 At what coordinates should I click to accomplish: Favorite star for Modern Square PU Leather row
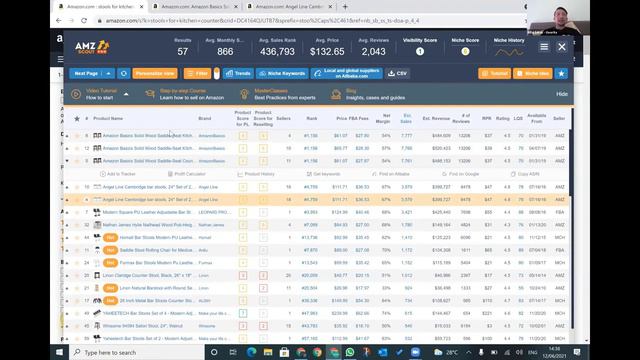[77, 212]
